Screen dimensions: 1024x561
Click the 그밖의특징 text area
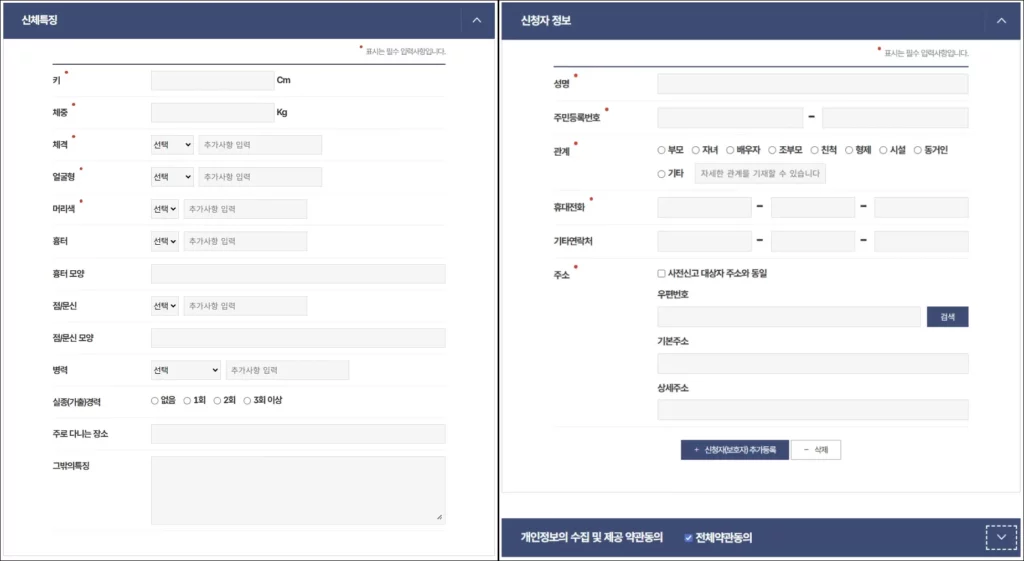click(x=298, y=490)
